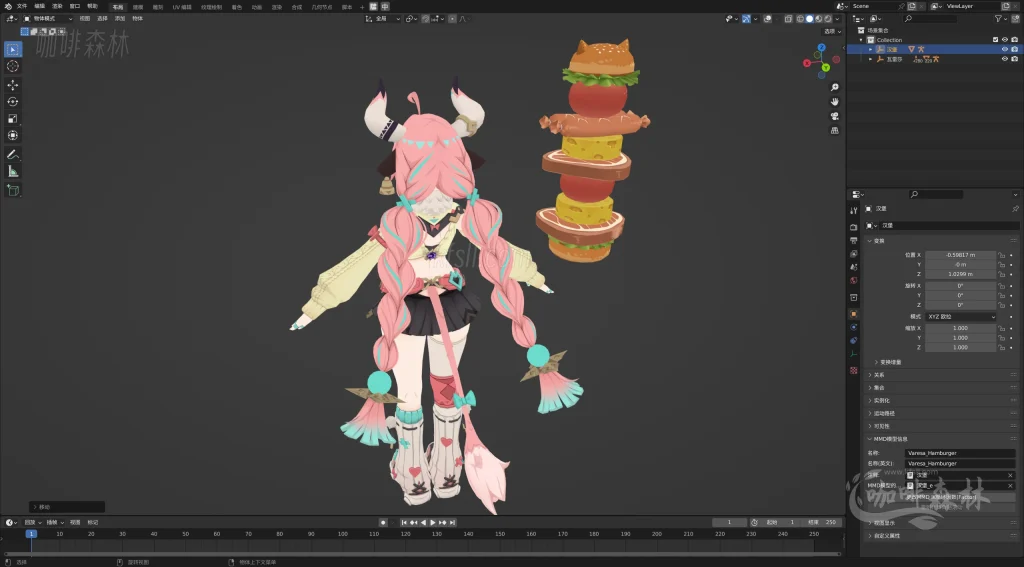
Task: Select the Annotate tool
Action: coord(12,154)
